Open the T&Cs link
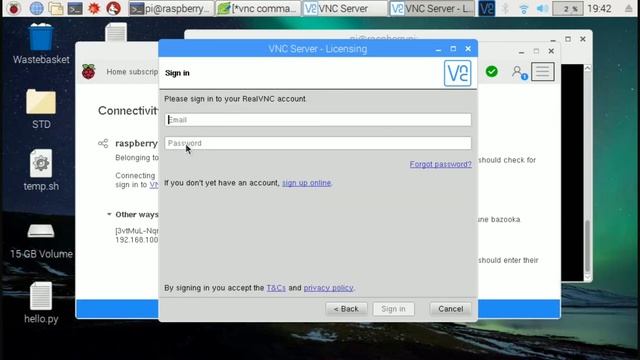 (276, 288)
